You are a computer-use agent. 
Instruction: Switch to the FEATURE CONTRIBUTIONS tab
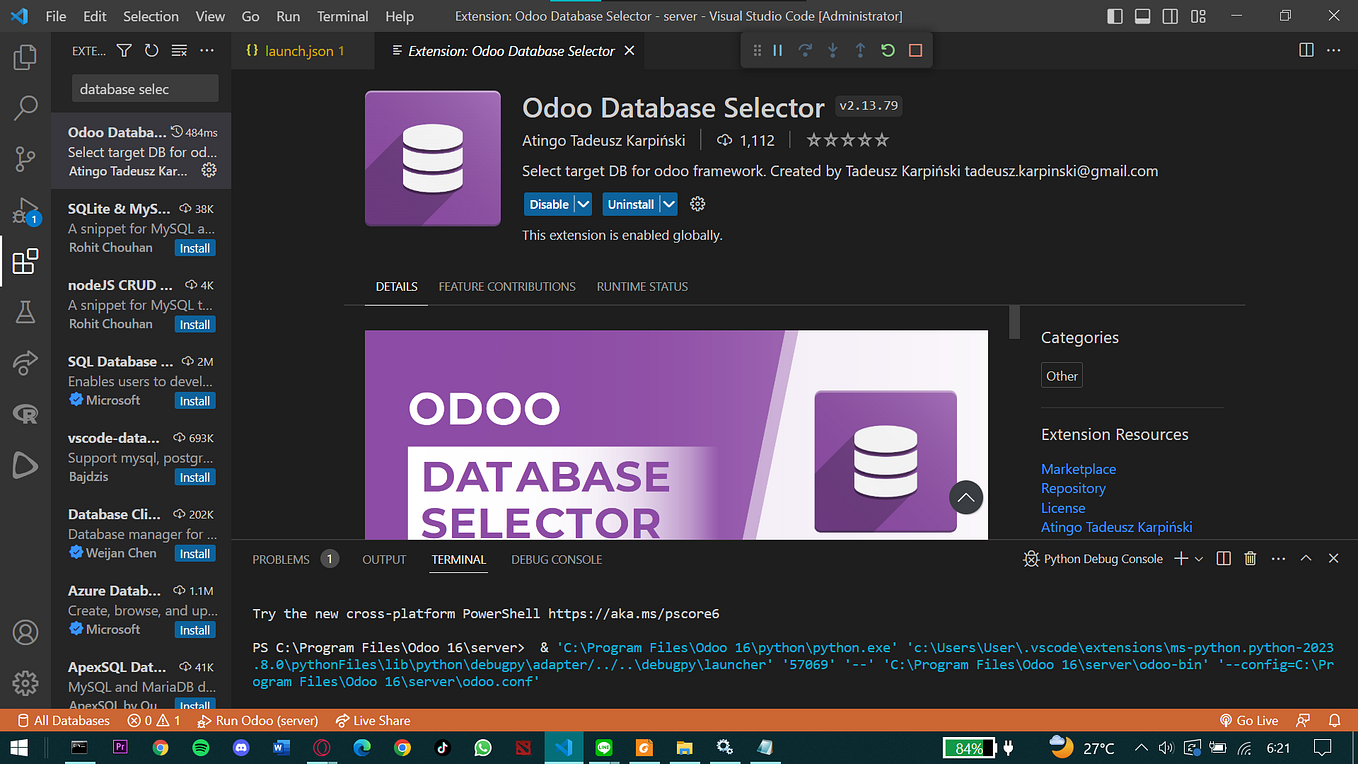[x=507, y=287]
